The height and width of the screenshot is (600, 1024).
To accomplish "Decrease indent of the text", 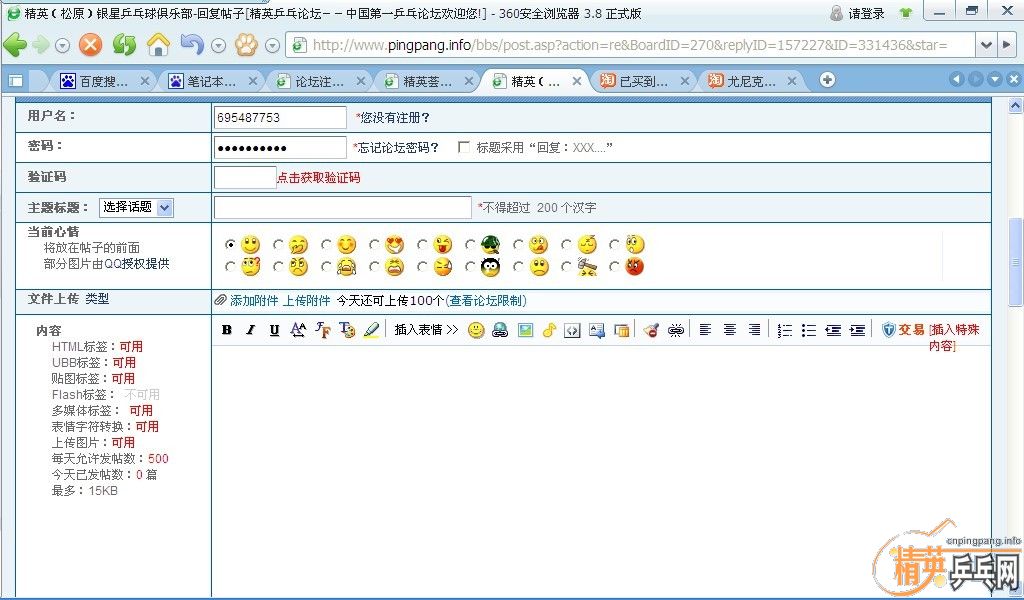I will click(x=833, y=330).
